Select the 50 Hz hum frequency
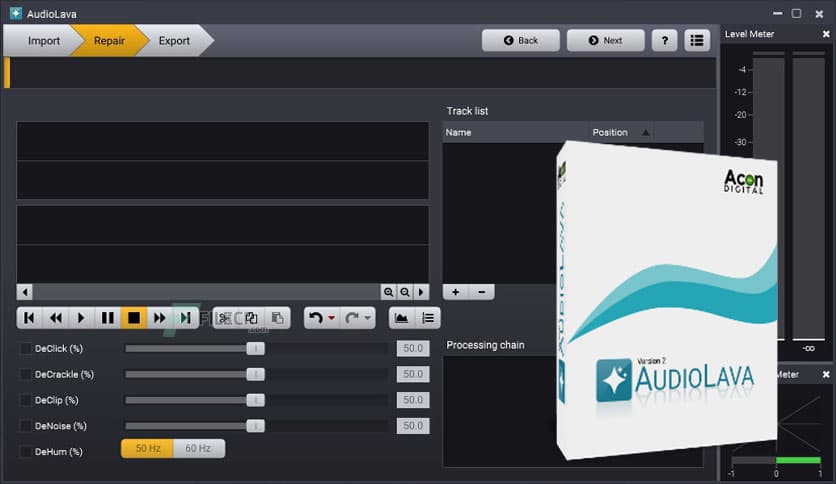This screenshot has width=836, height=484. coord(148,448)
